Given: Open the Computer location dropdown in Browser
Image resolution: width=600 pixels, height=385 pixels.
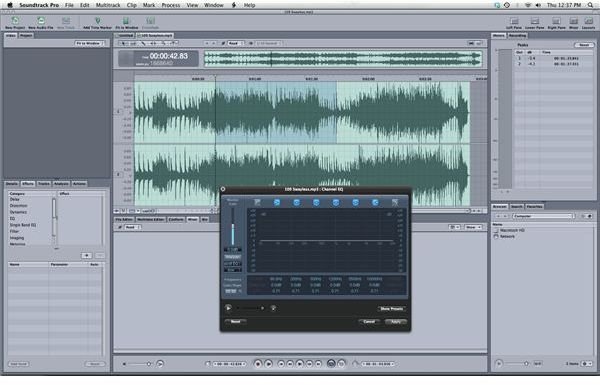Looking at the screenshot, I should click(x=543, y=216).
